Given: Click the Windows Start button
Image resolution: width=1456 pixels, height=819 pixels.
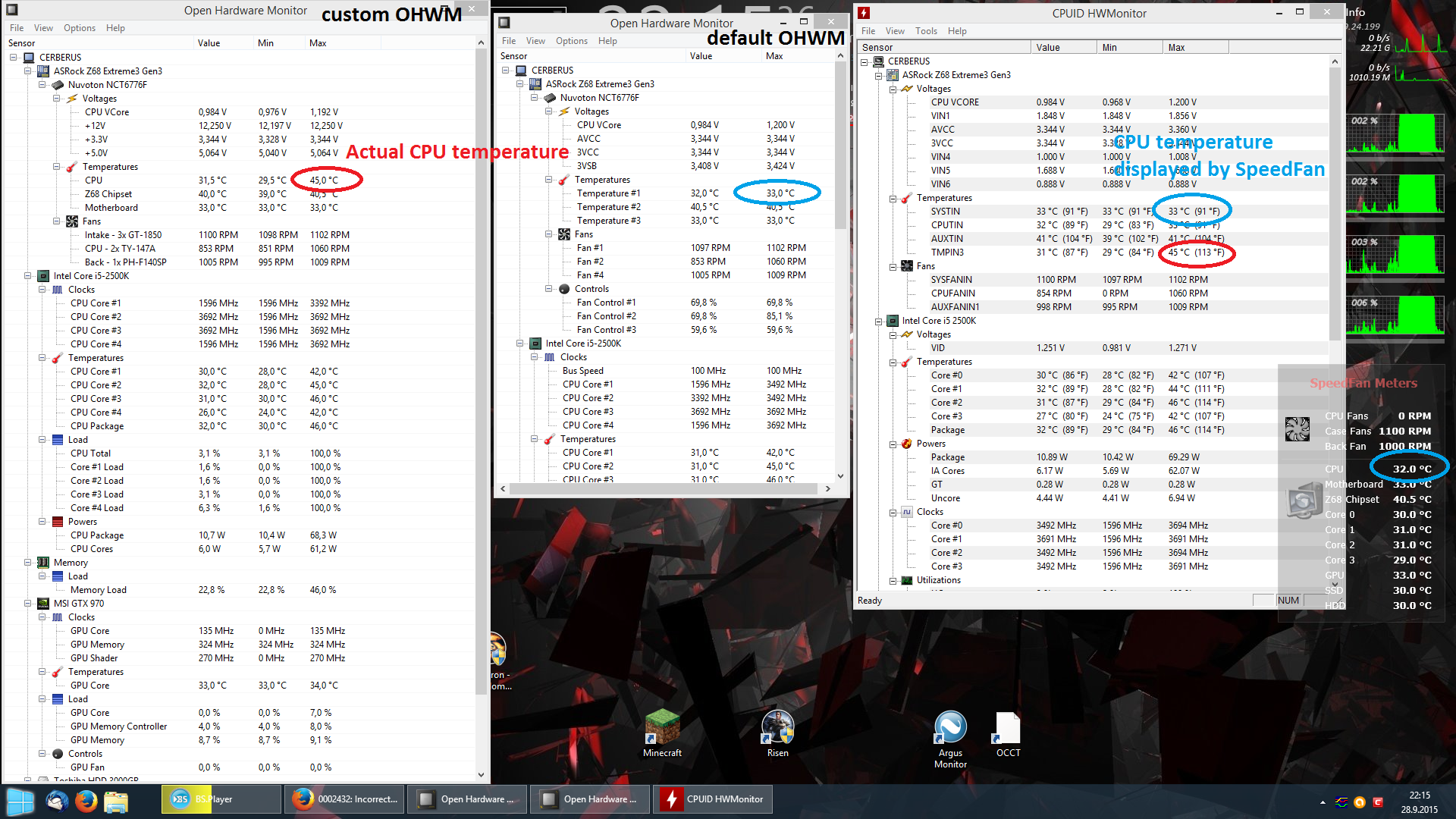Looking at the screenshot, I should (20, 800).
